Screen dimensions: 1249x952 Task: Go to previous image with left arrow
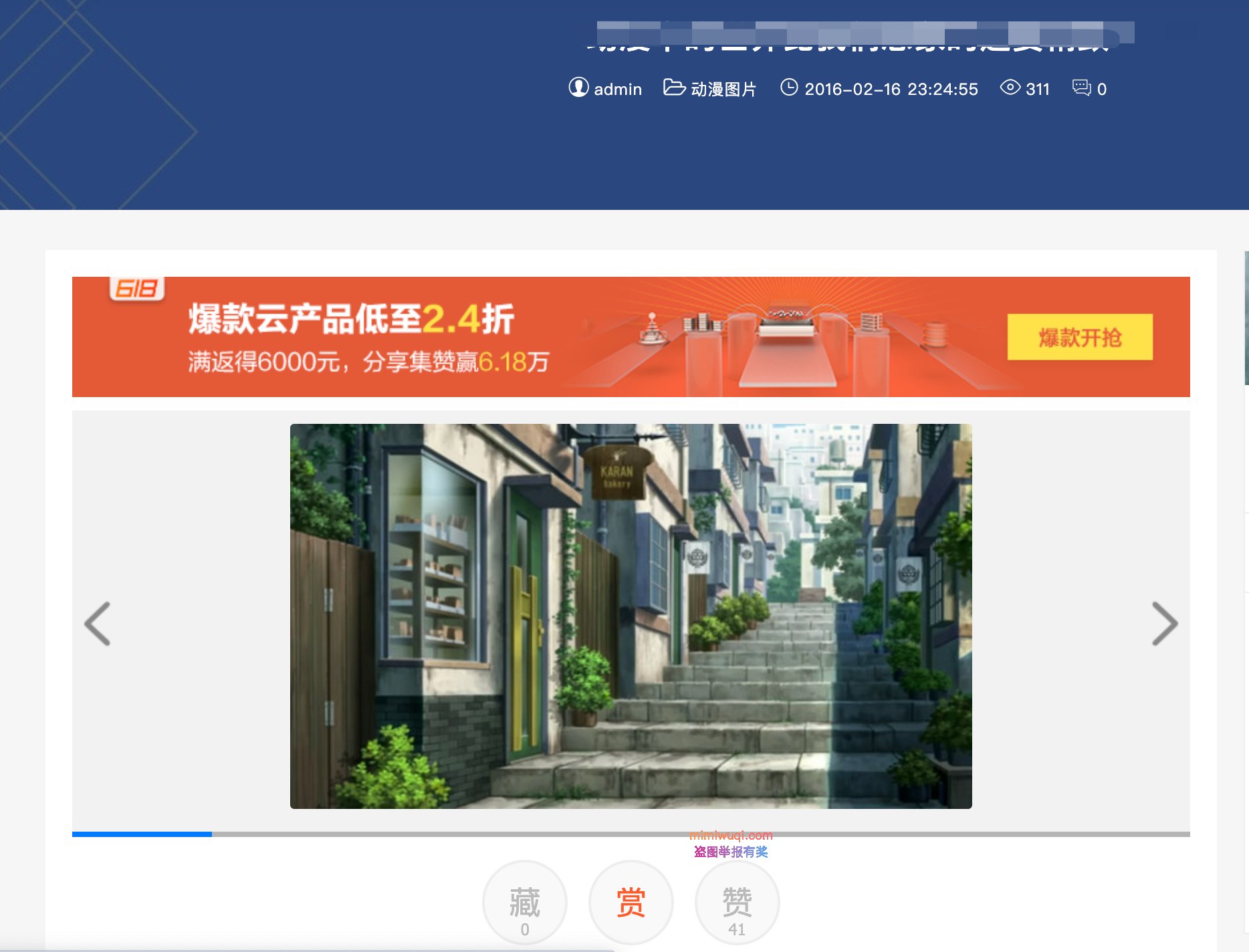point(98,624)
